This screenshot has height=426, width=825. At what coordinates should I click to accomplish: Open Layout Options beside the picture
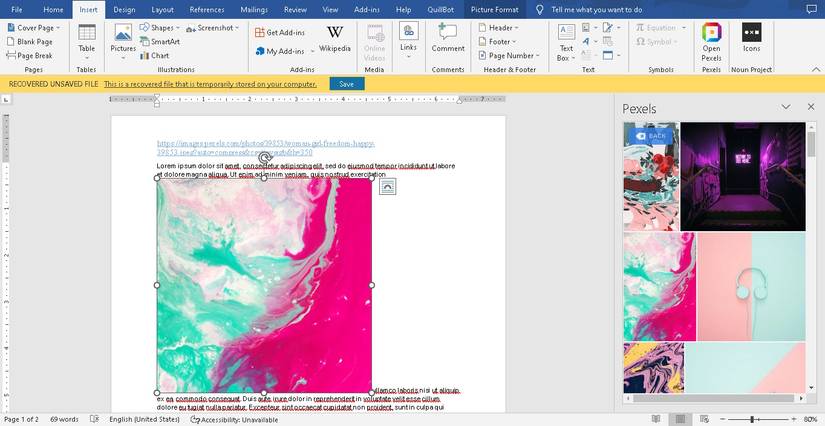pos(387,187)
